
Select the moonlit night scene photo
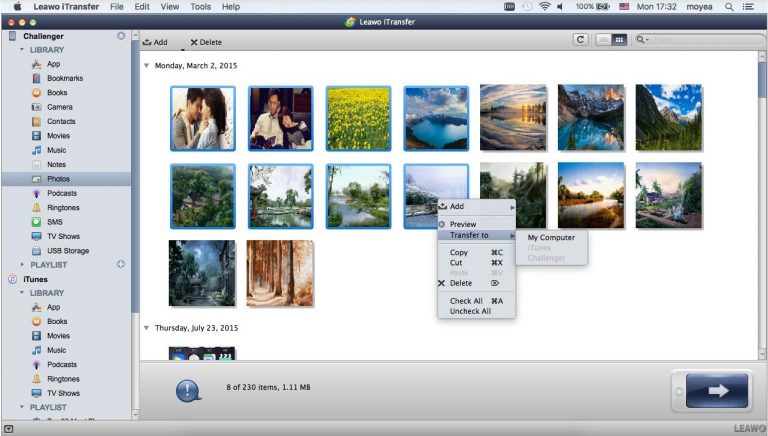[202, 273]
